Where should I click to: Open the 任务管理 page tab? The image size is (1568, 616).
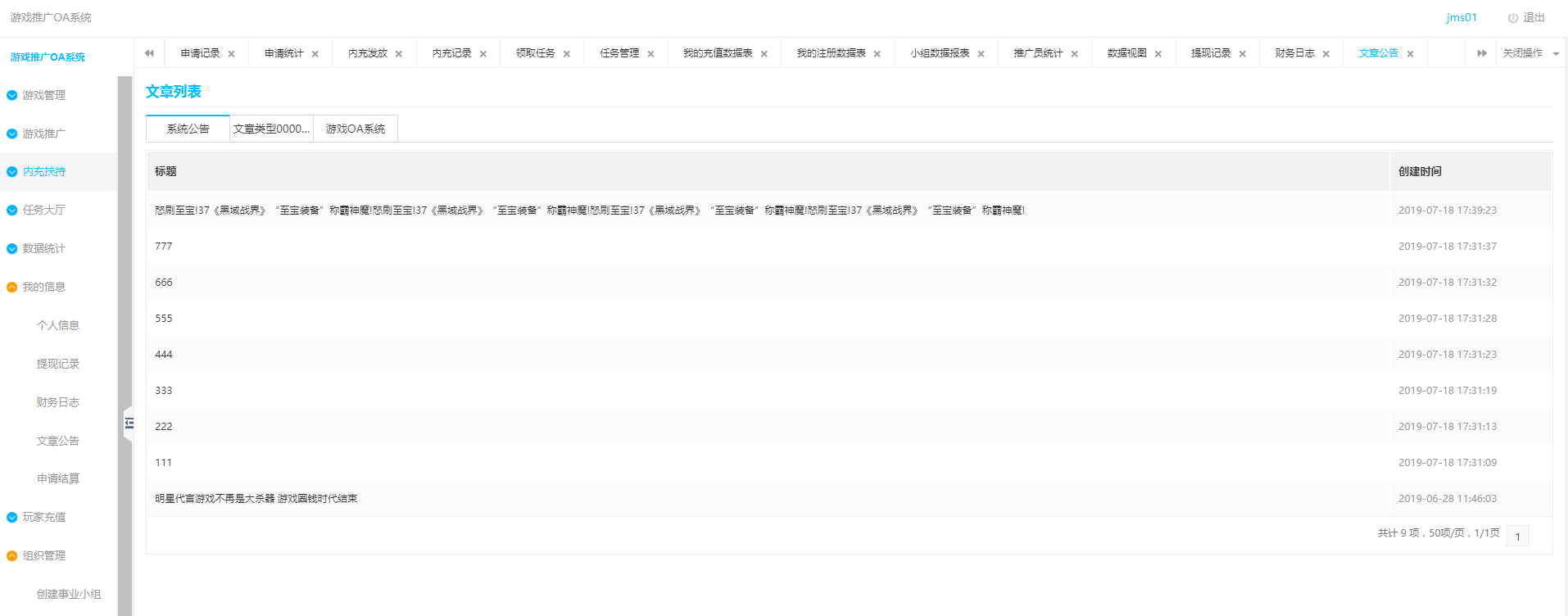tap(619, 53)
